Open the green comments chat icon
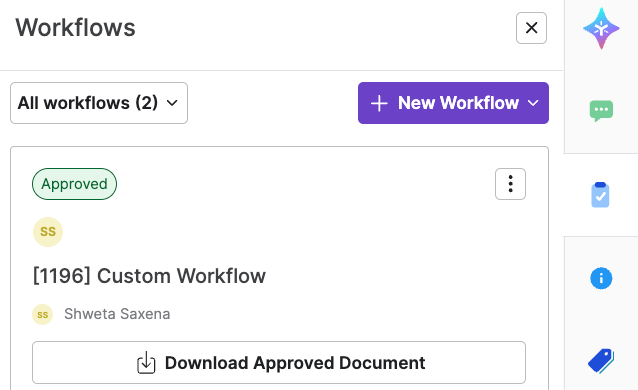The height and width of the screenshot is (390, 638). pos(601,111)
